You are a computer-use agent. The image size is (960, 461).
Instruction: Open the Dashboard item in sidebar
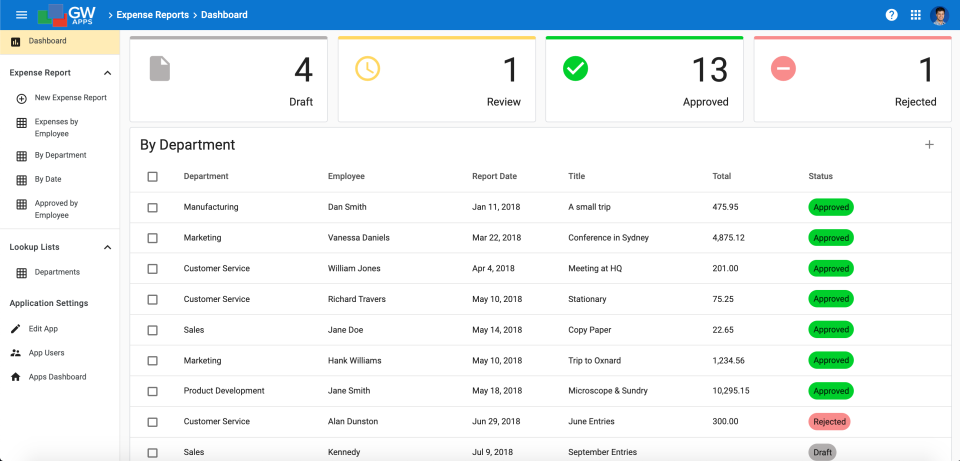(x=59, y=42)
